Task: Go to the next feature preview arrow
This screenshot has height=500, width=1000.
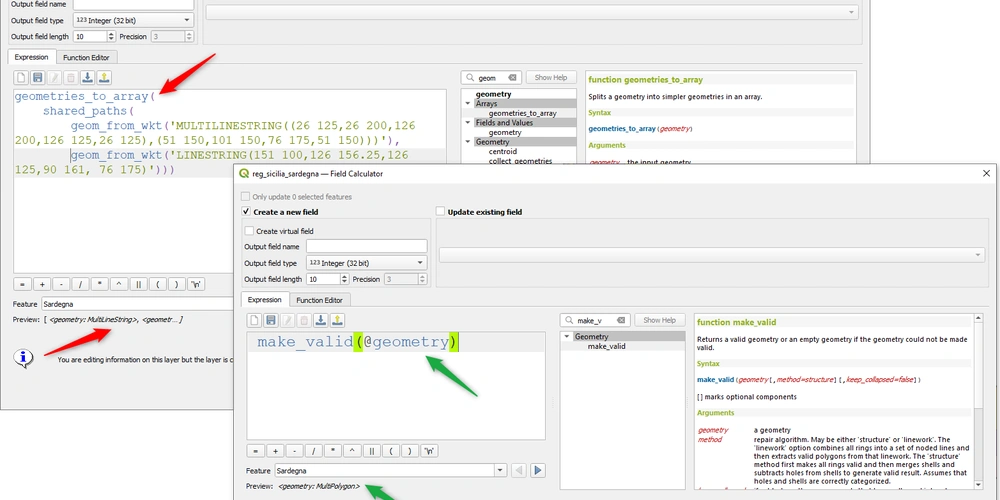Action: (538, 470)
